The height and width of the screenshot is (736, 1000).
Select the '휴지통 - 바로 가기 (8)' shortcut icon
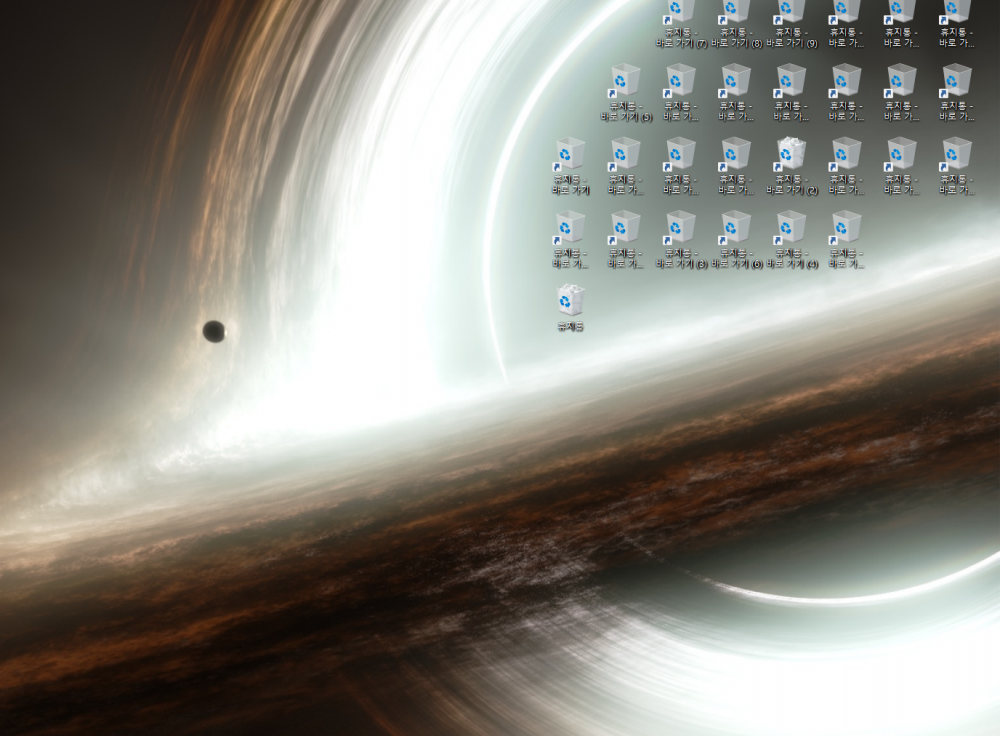tap(737, 24)
